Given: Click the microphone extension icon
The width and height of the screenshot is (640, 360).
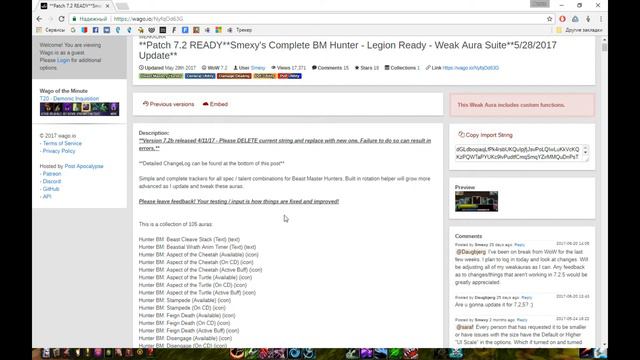Looking at the screenshot, I should tap(588, 19).
